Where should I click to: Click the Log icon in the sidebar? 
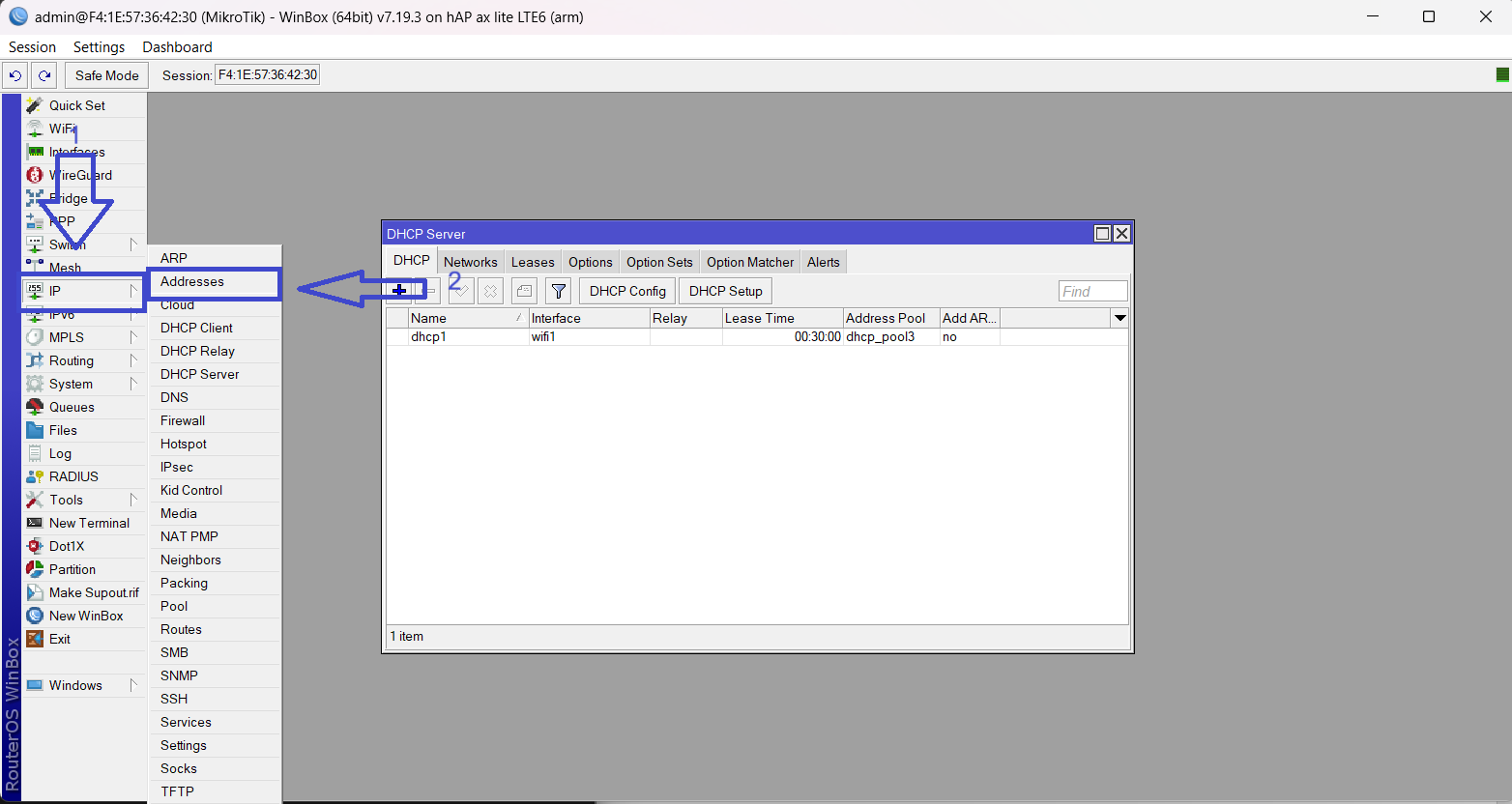pyautogui.click(x=35, y=453)
